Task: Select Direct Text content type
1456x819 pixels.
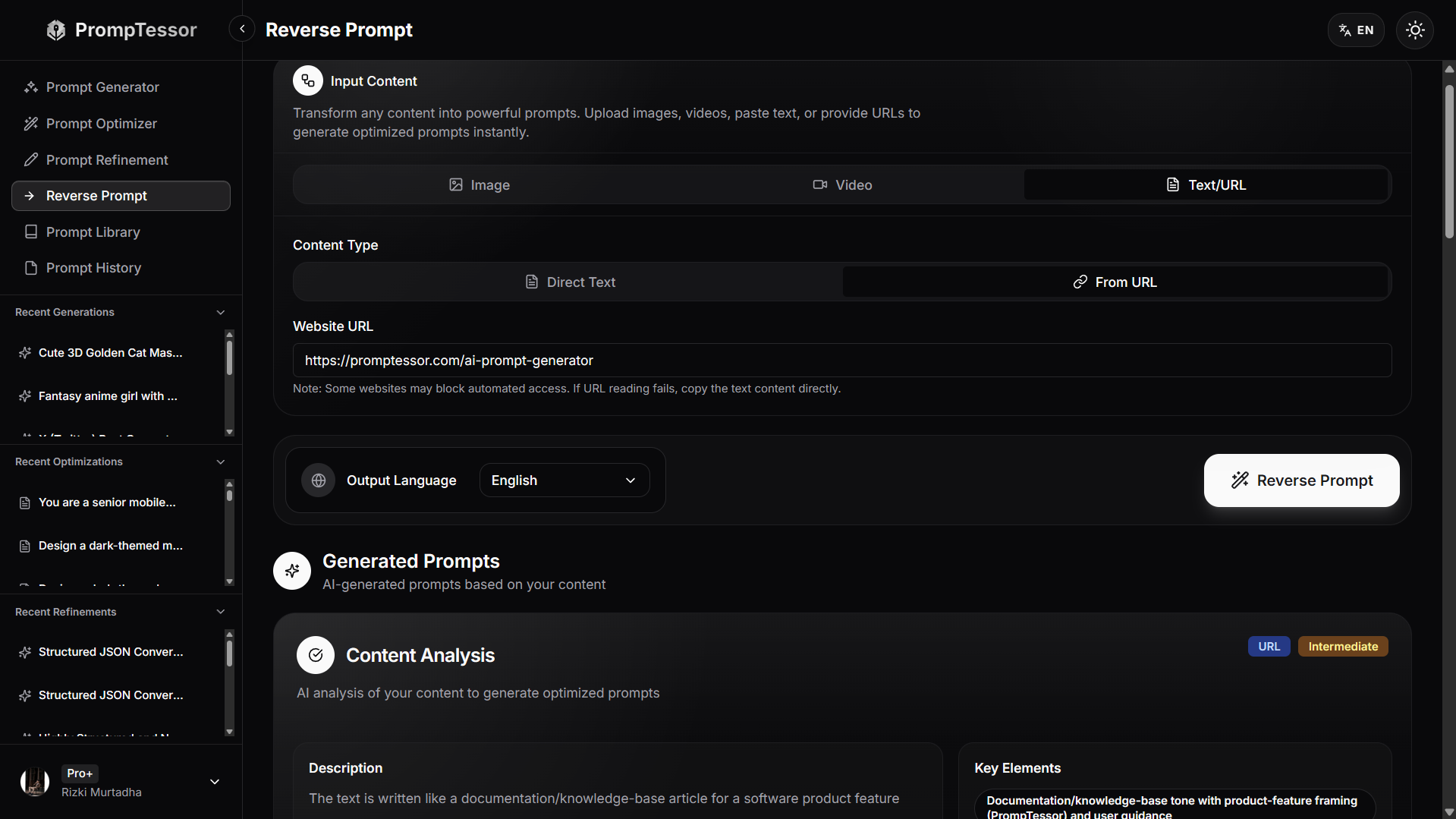Action: click(570, 282)
